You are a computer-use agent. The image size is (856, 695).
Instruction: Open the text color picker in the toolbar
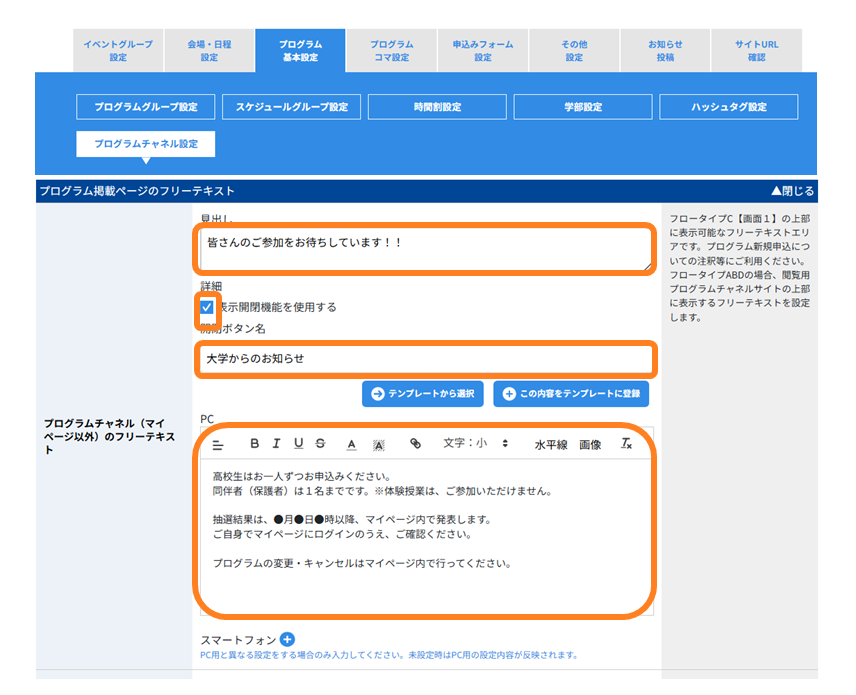click(x=352, y=444)
